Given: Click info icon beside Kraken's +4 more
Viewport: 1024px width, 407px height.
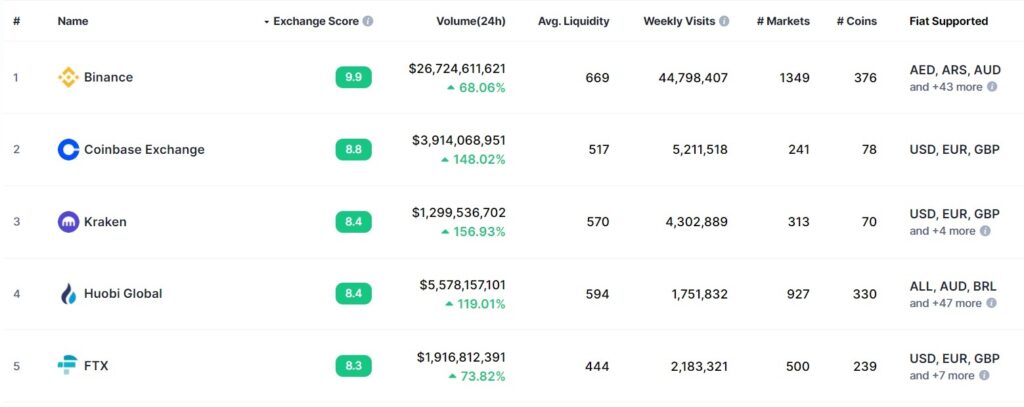Looking at the screenshot, I should tap(985, 231).
